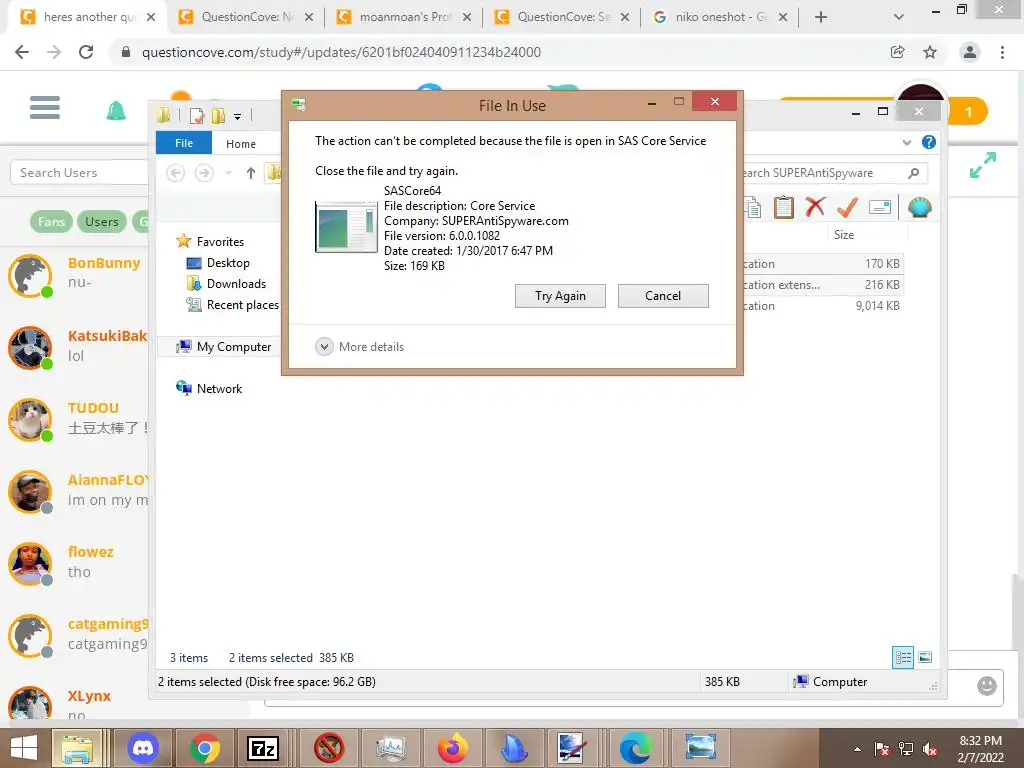This screenshot has height=768, width=1024.
Task: Open BonBunny's user profile
Action: click(104, 263)
